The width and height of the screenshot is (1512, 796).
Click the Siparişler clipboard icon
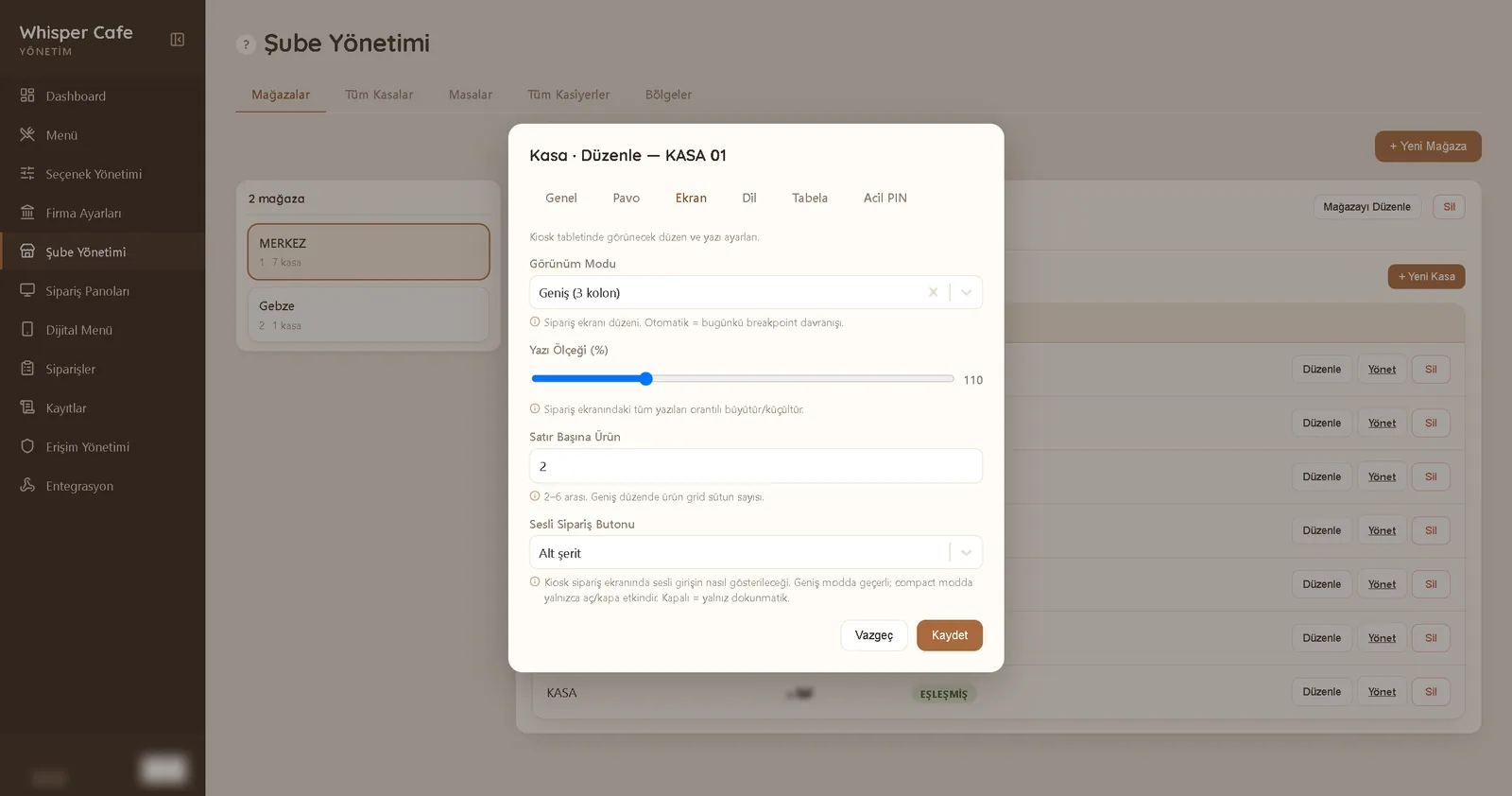click(27, 369)
